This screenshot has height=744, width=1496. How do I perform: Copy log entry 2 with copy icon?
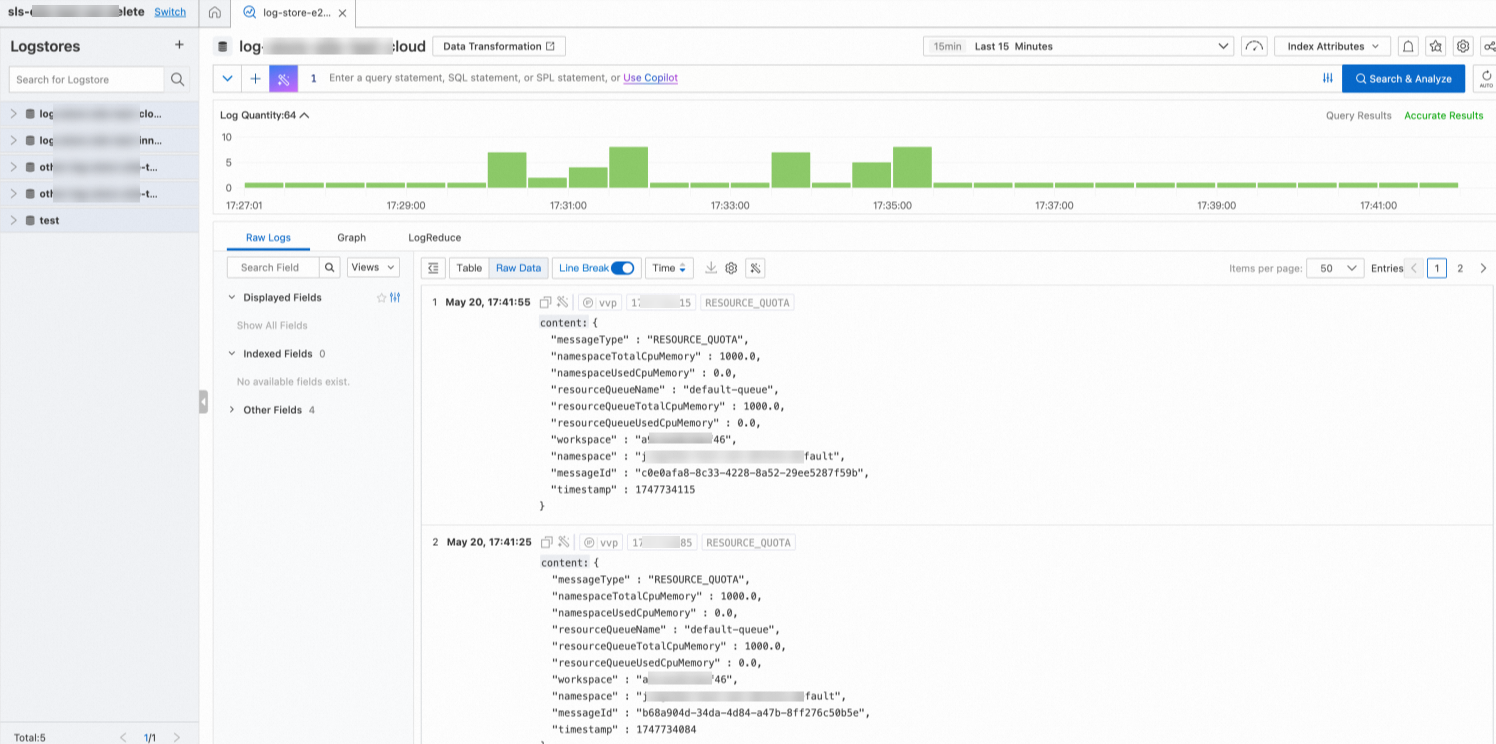click(546, 542)
